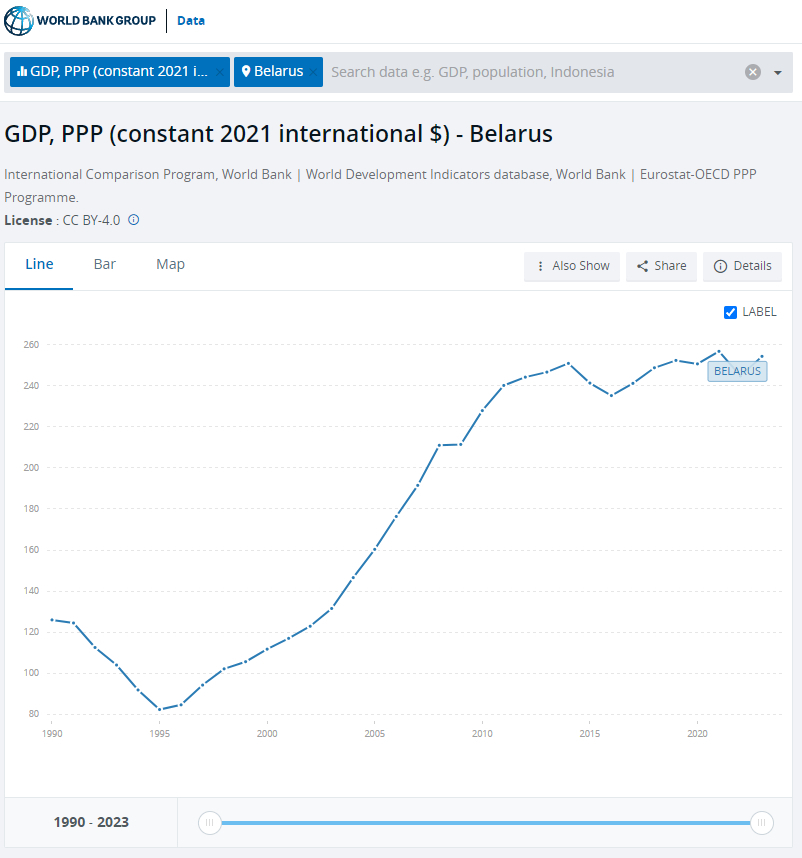This screenshot has width=802, height=858.
Task: Click the right handle of the year slider
Action: click(762, 823)
